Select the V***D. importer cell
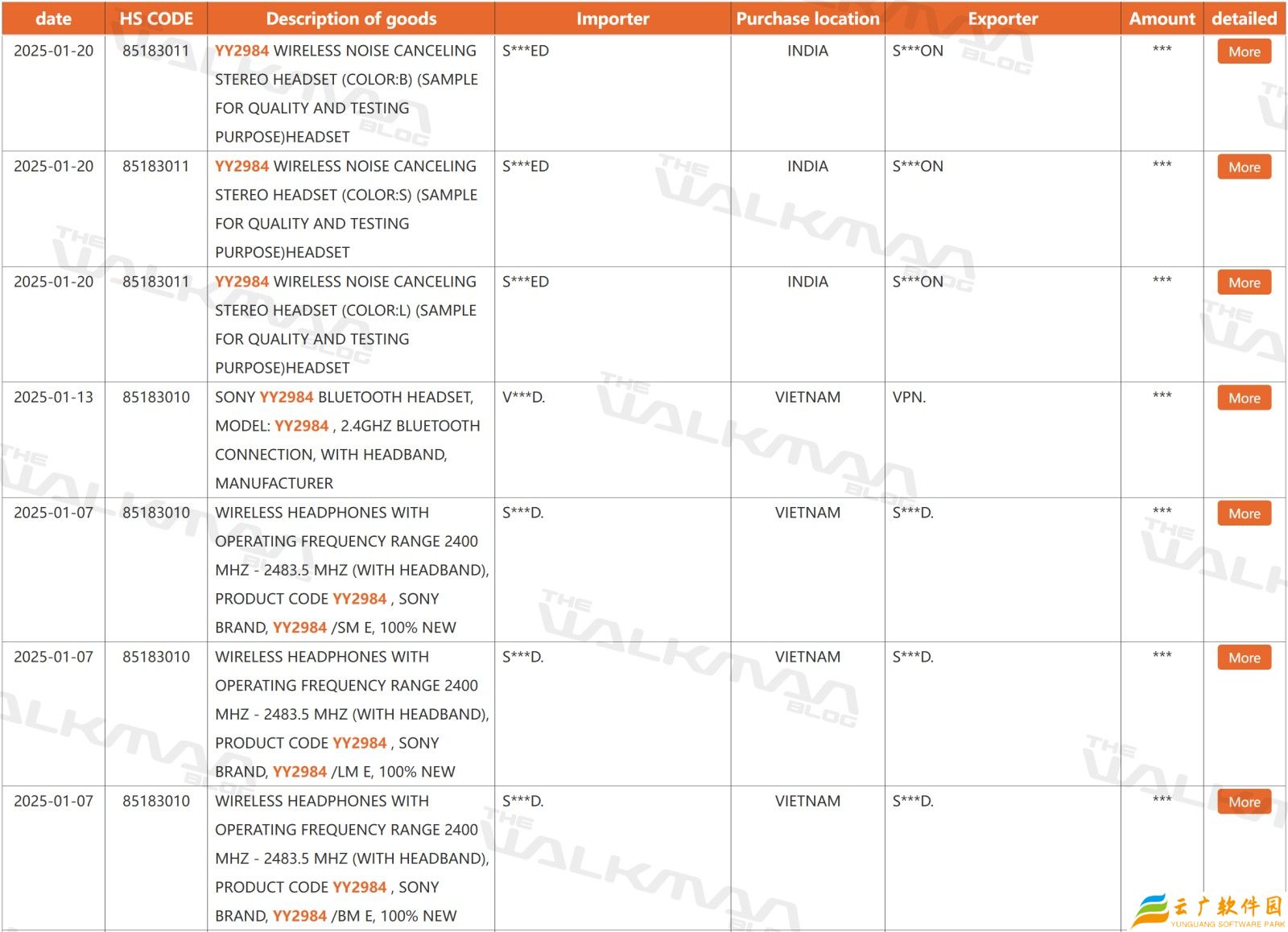Viewport: 1288px width, 932px height. (x=523, y=398)
